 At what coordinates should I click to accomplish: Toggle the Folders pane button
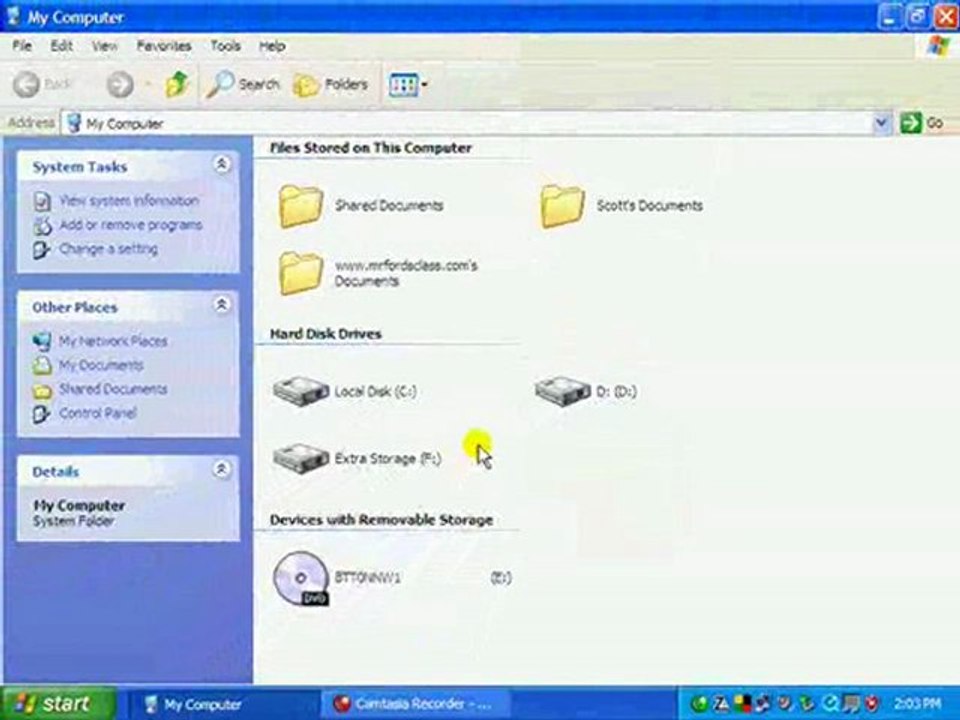click(x=331, y=84)
